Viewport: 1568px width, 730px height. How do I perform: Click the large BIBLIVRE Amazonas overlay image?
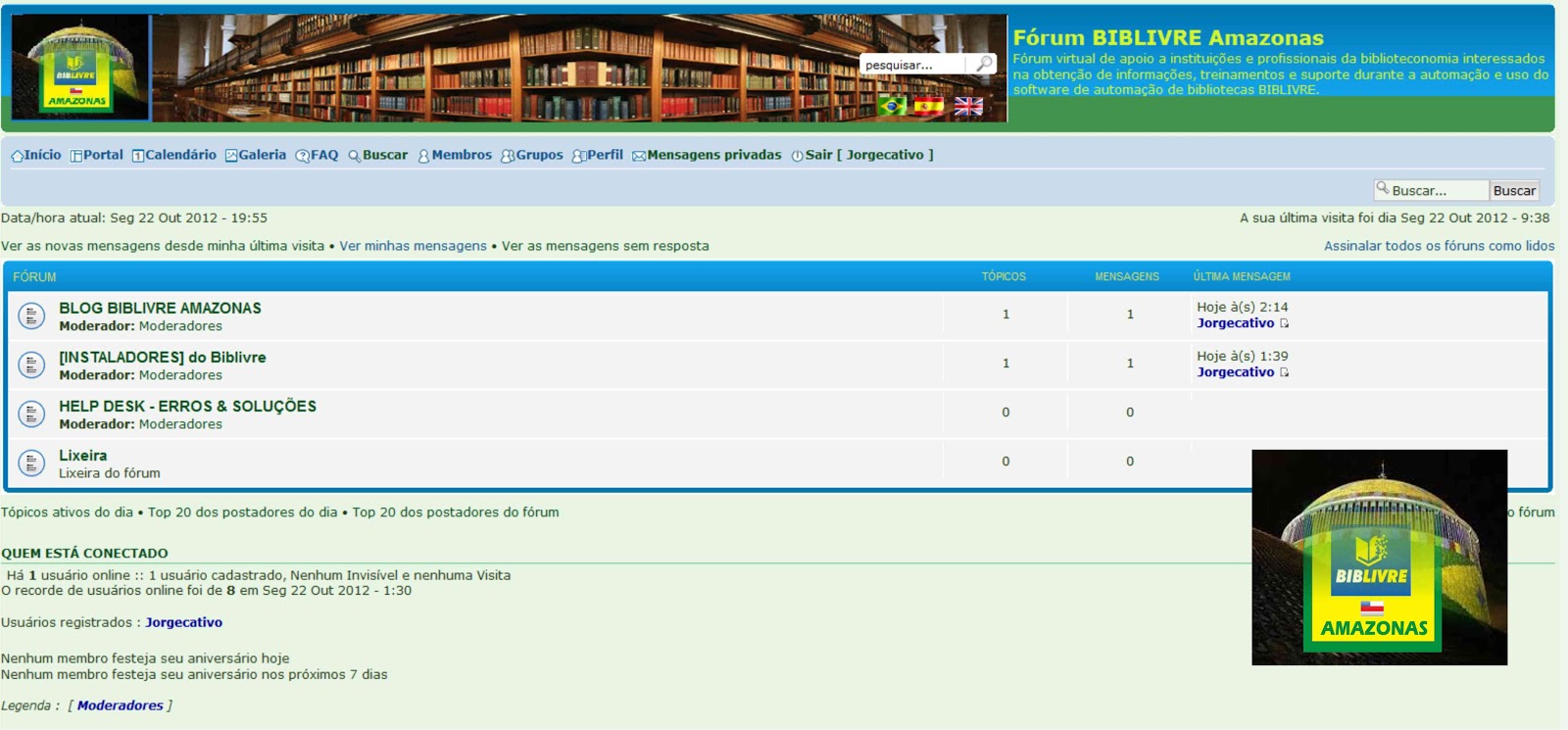click(1379, 558)
